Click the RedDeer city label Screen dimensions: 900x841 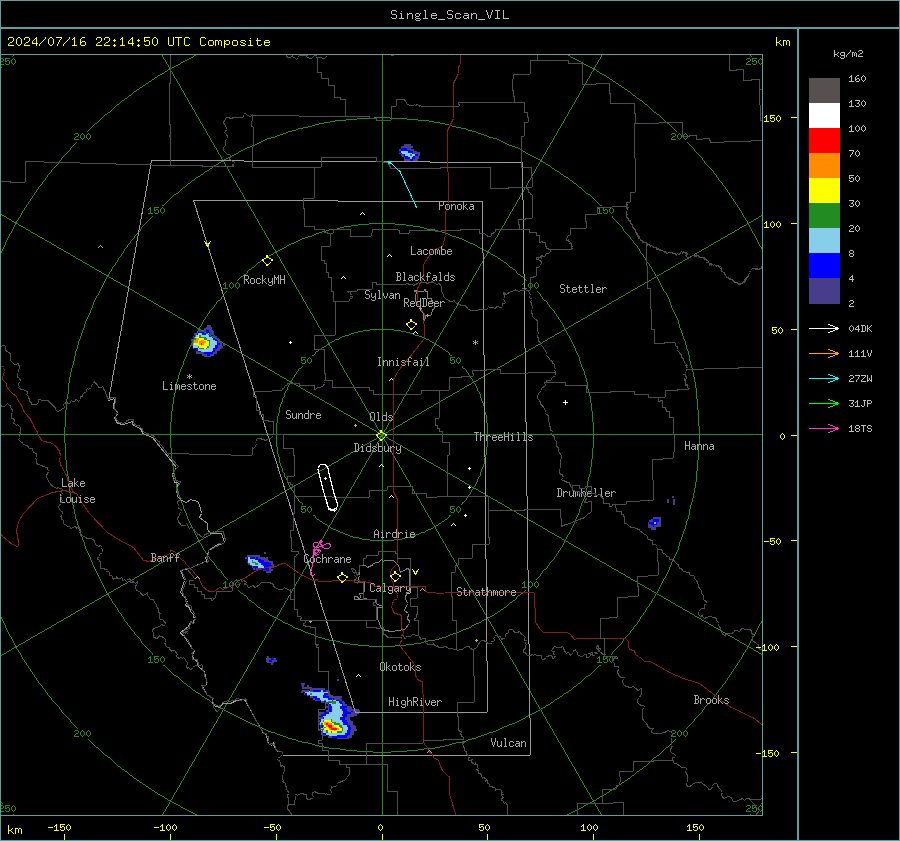pos(424,303)
